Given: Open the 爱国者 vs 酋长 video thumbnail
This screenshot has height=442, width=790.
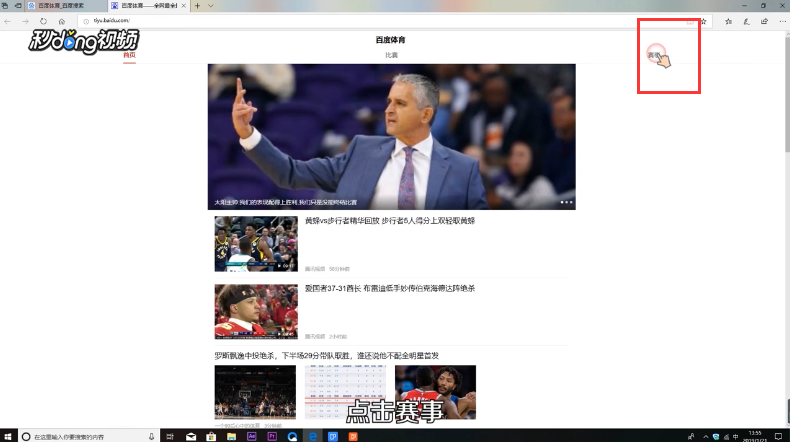Looking at the screenshot, I should point(256,311).
